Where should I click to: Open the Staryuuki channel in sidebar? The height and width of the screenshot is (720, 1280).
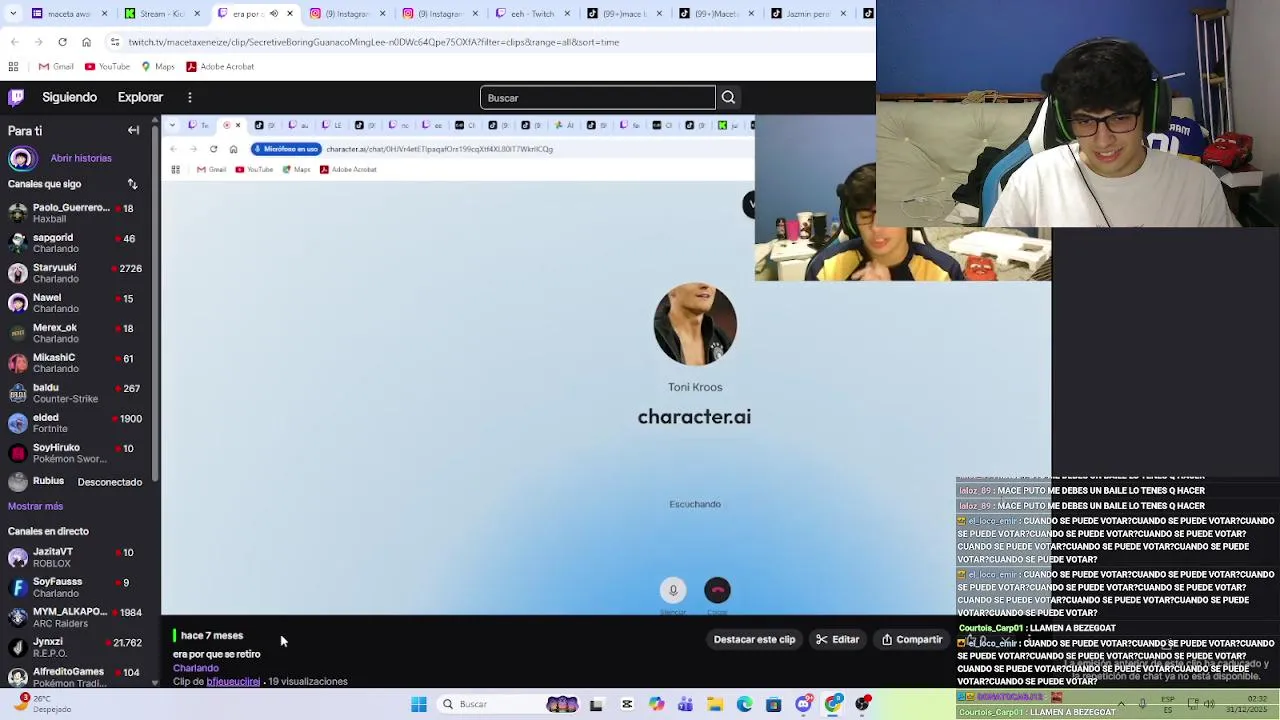(x=78, y=273)
